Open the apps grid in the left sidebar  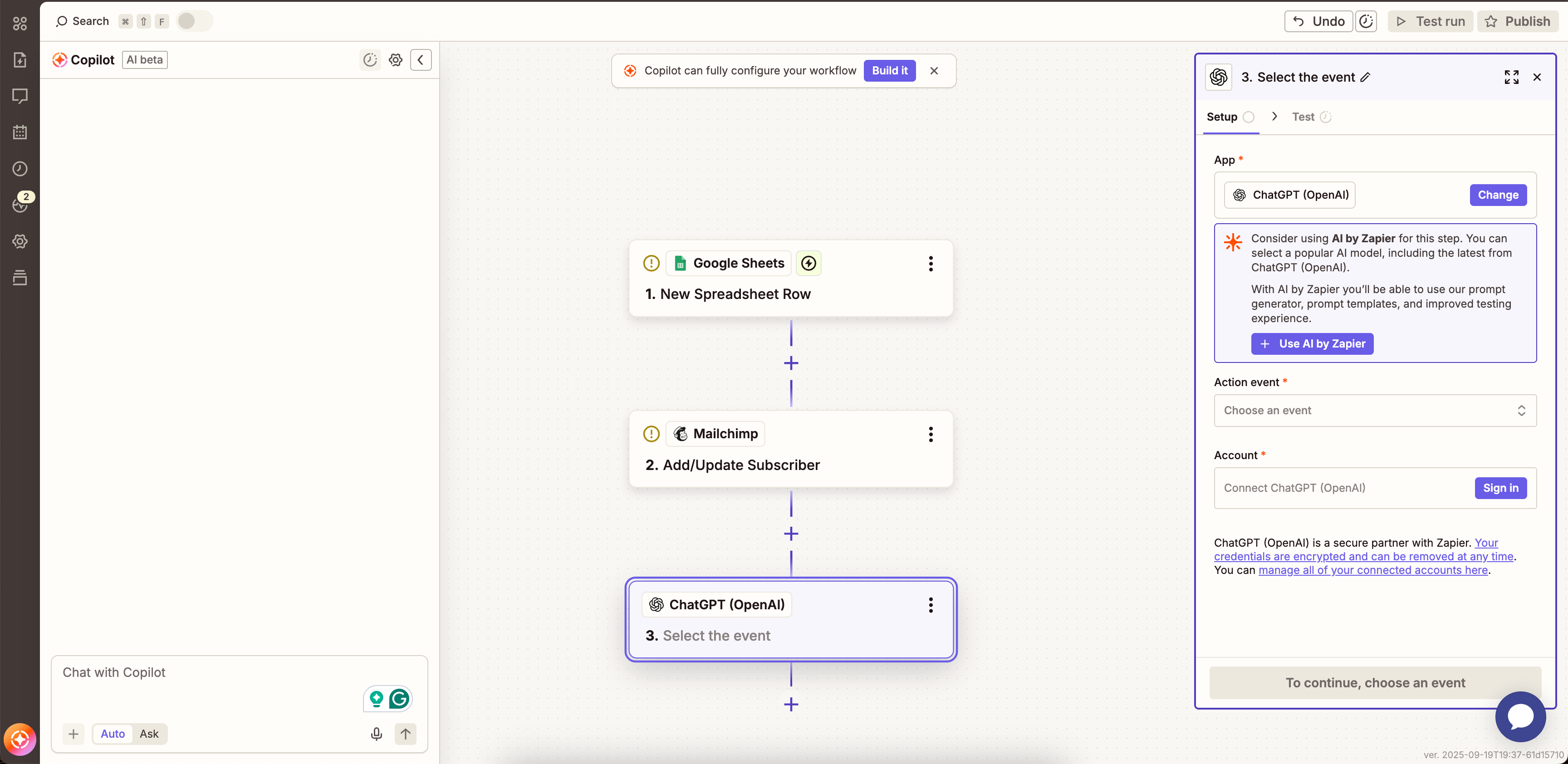coord(20,23)
